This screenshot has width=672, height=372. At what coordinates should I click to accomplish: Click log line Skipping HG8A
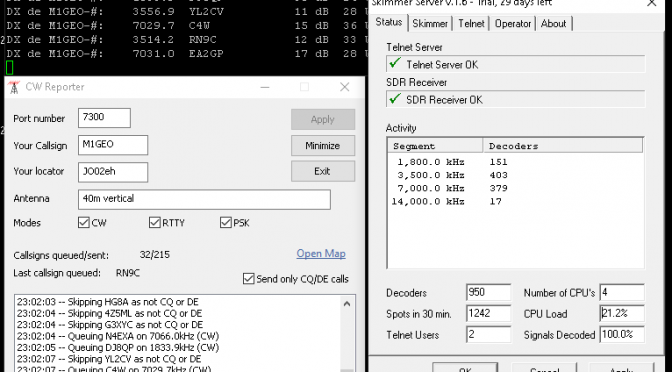click(108, 302)
